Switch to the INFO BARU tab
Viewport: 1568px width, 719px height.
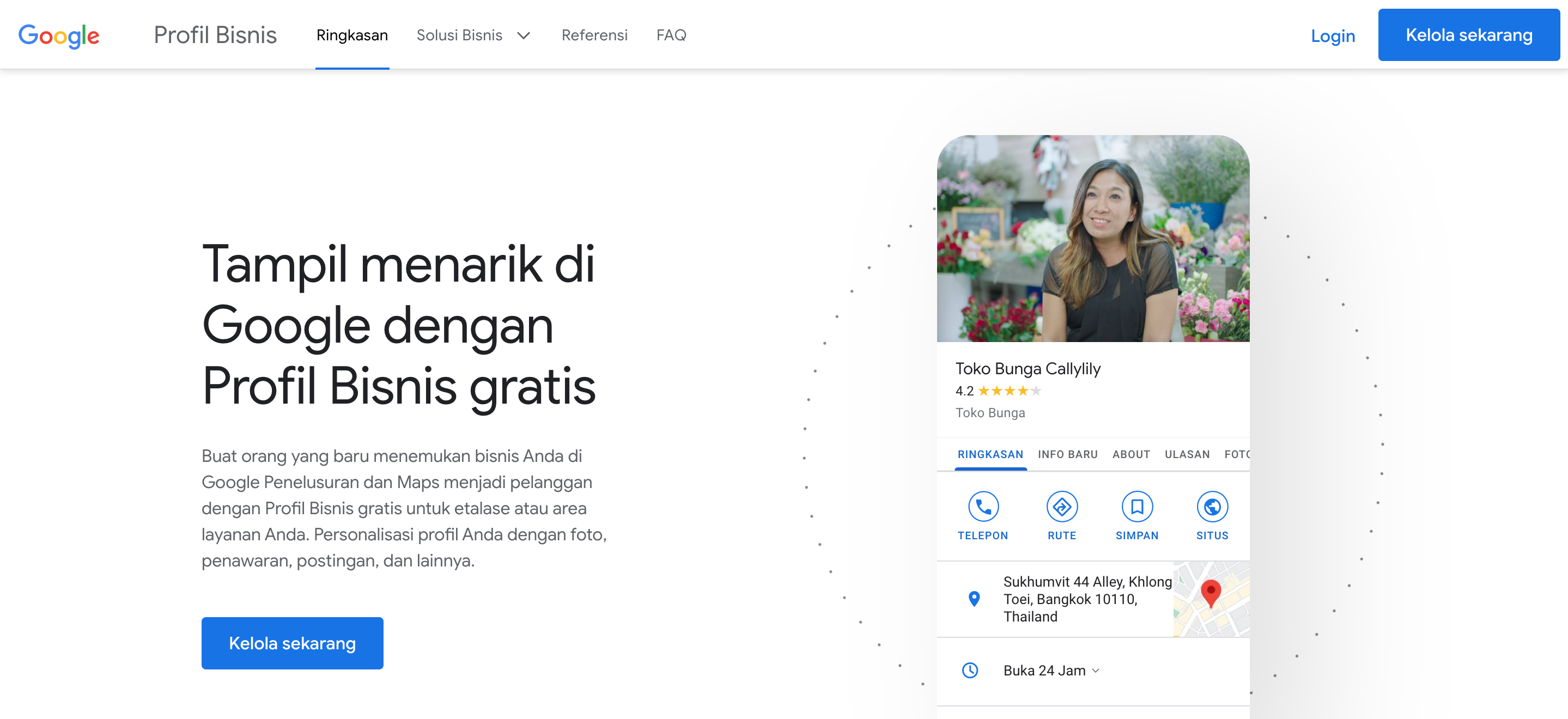point(1068,454)
